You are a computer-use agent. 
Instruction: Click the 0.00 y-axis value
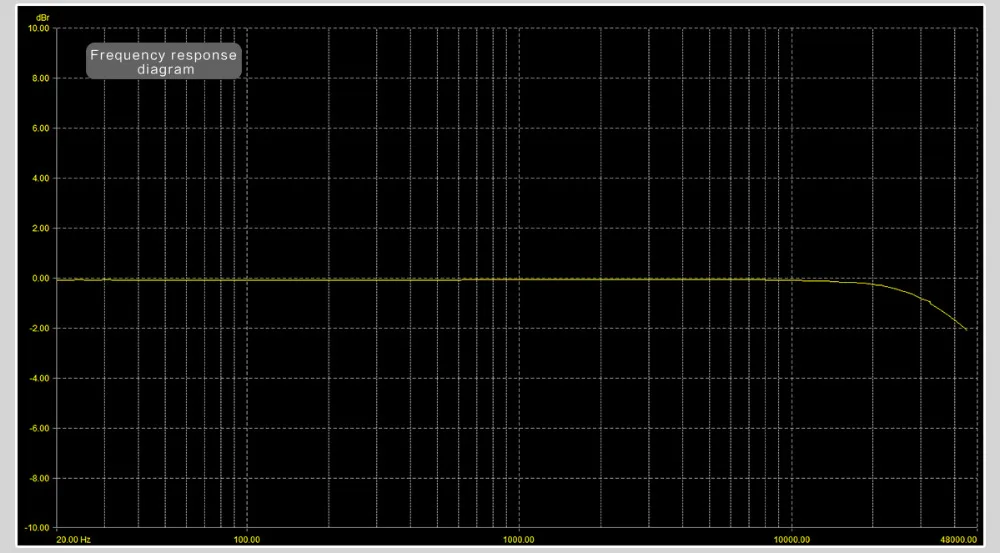tap(41, 278)
